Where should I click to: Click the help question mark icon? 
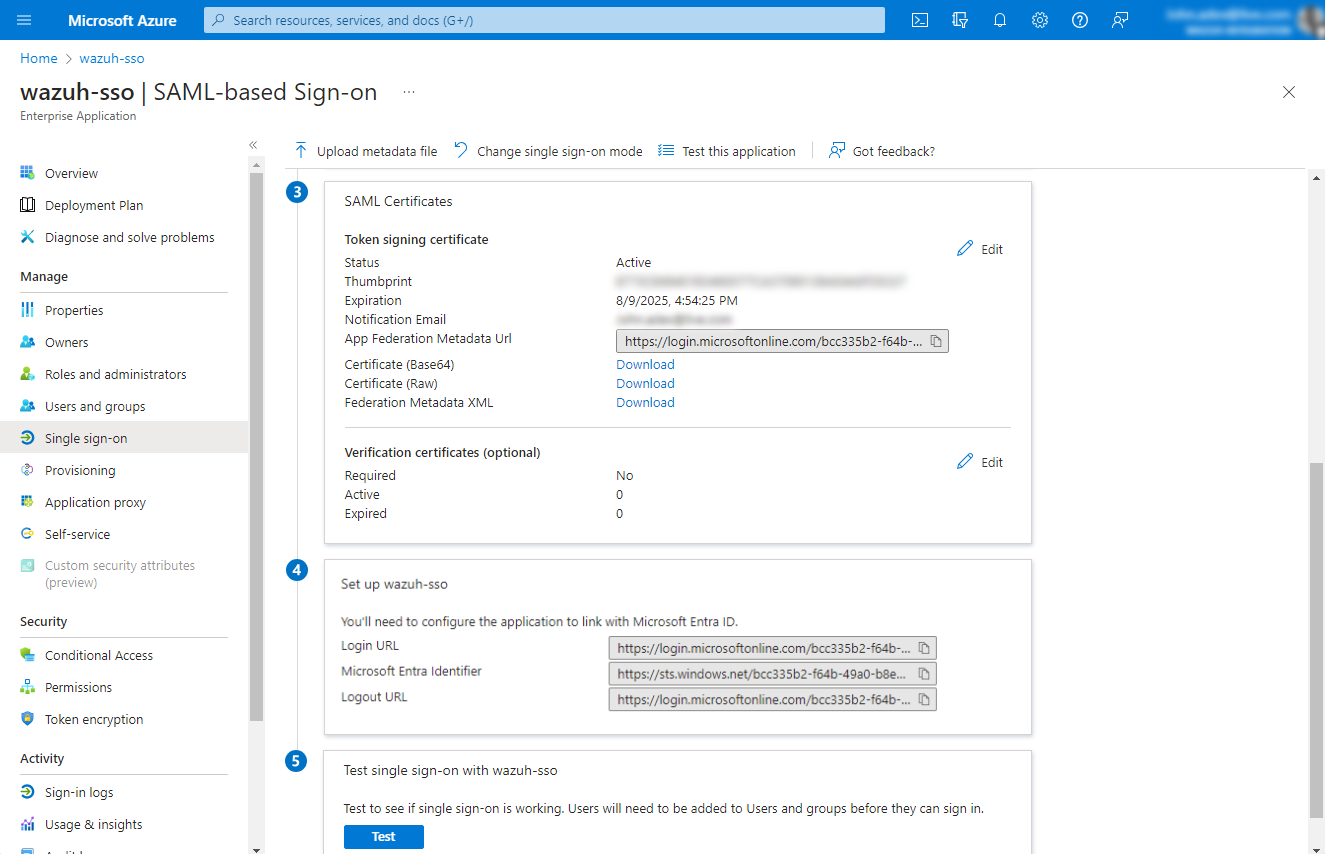1080,20
